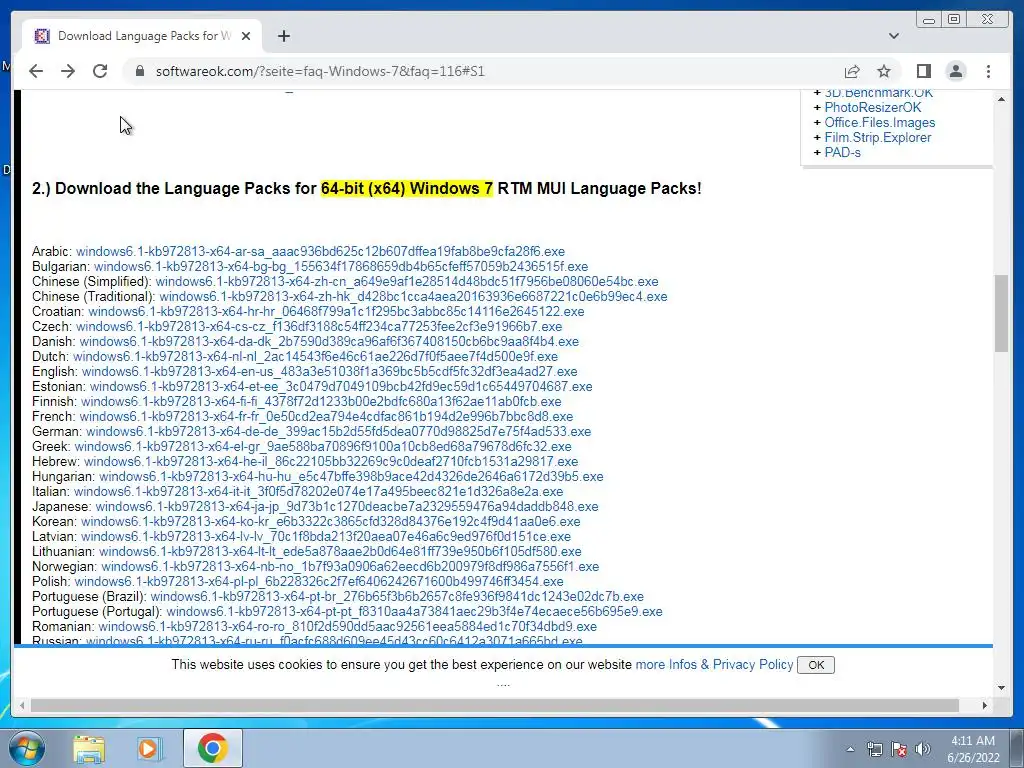Bookmark this page with the star icon

884,71
